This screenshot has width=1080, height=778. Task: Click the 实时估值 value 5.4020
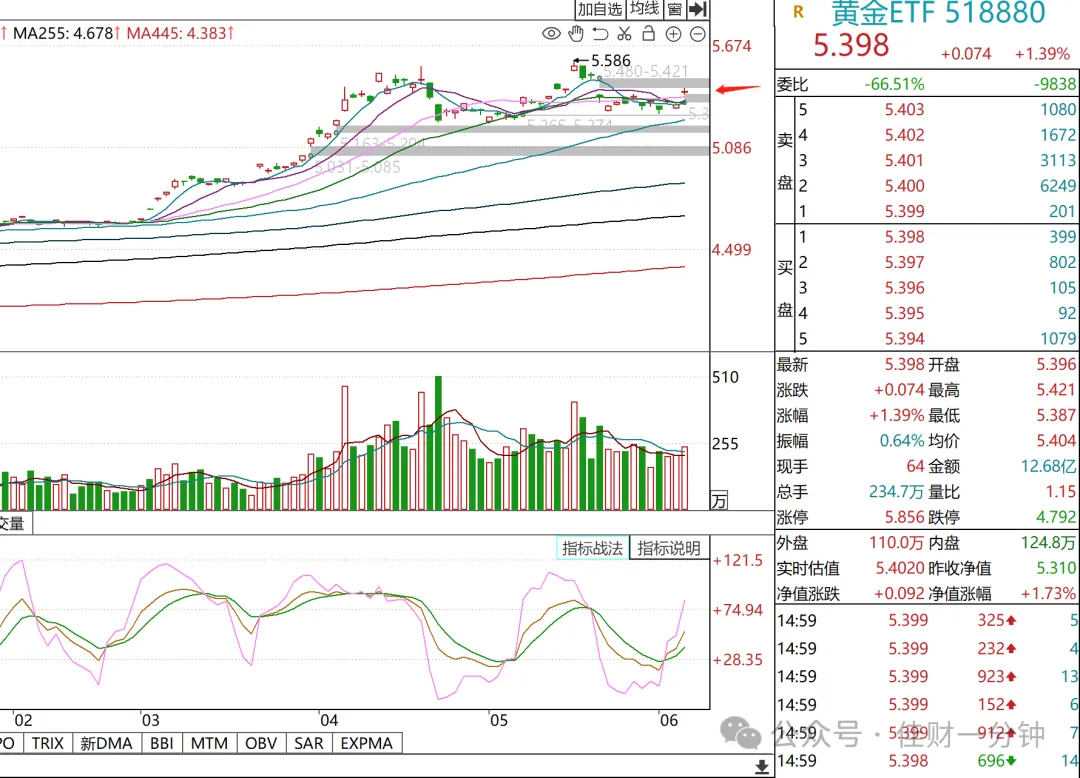[900, 568]
